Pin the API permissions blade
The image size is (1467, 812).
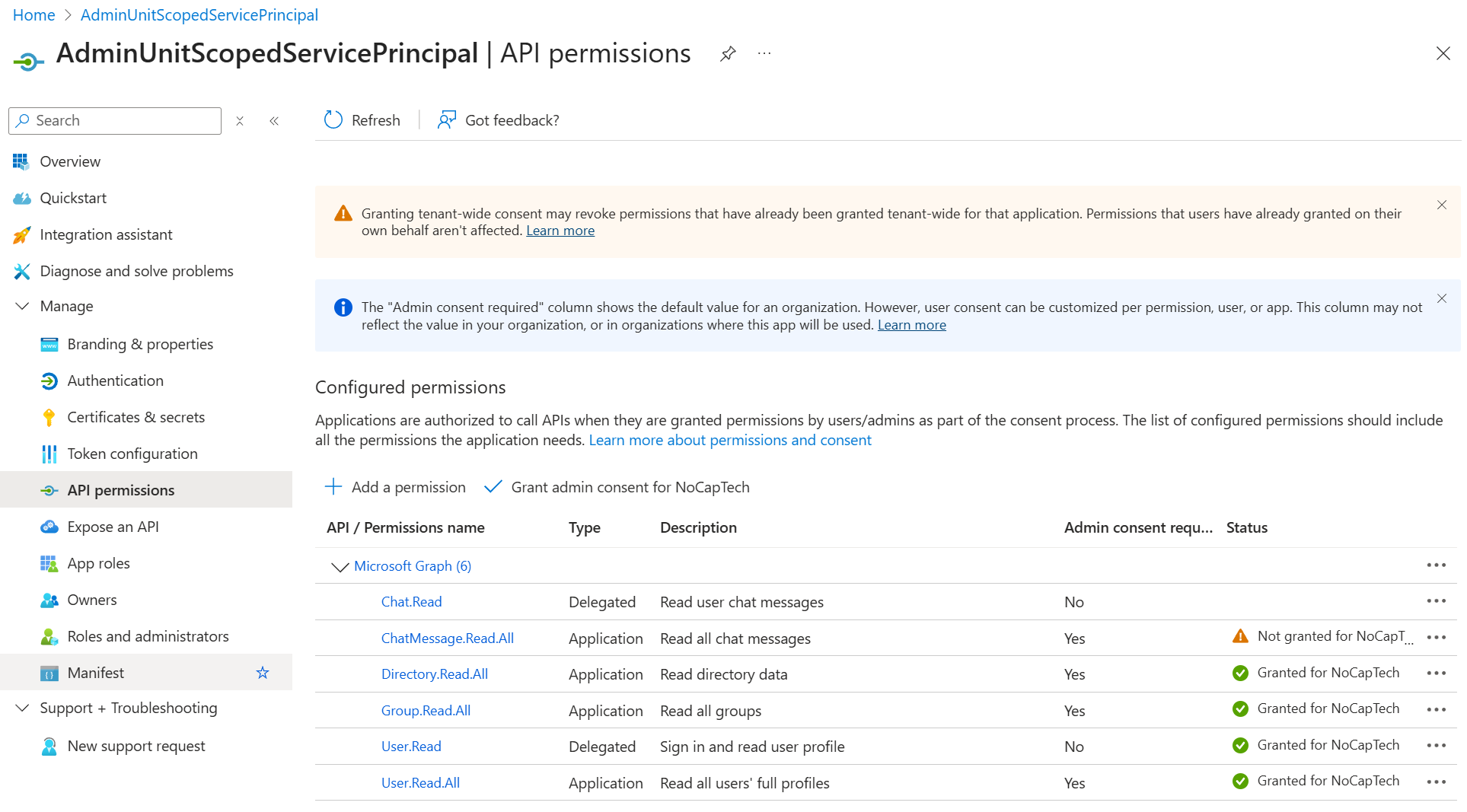click(727, 54)
